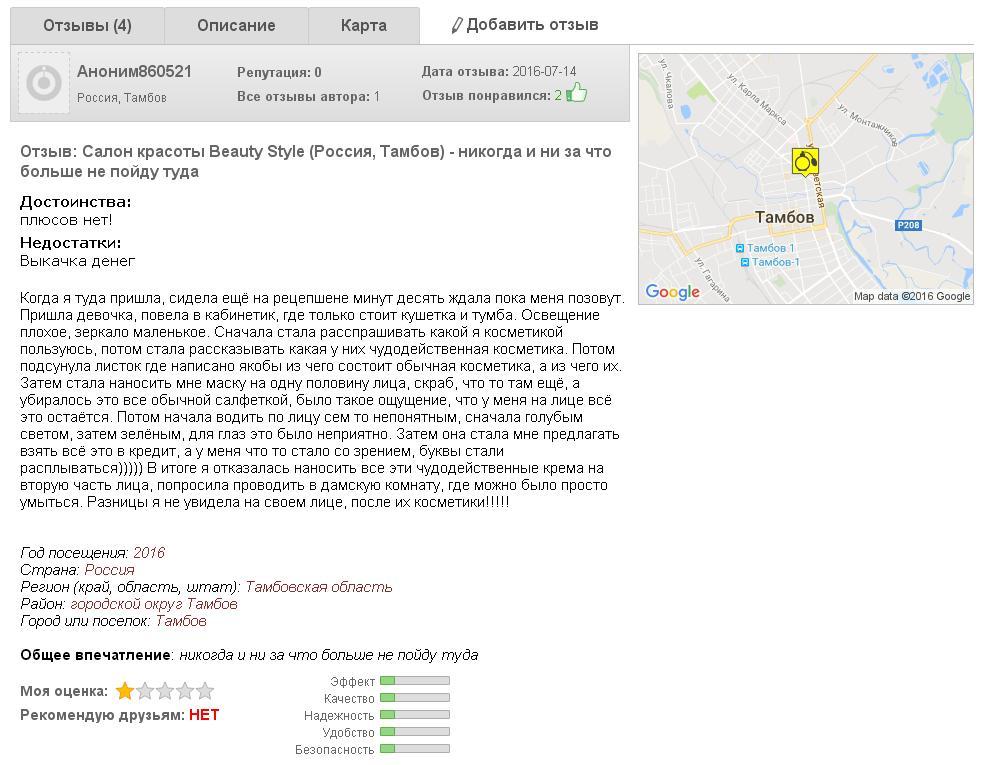Viewport: 987px width, 765px height.
Task: Click the P208 road badge on map
Action: click(x=908, y=226)
